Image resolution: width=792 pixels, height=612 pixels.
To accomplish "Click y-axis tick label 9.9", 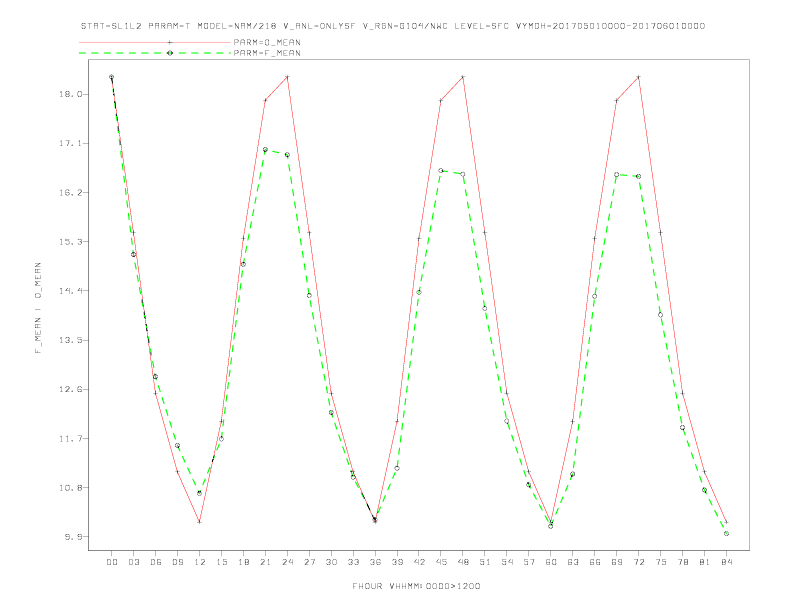I will [73, 537].
